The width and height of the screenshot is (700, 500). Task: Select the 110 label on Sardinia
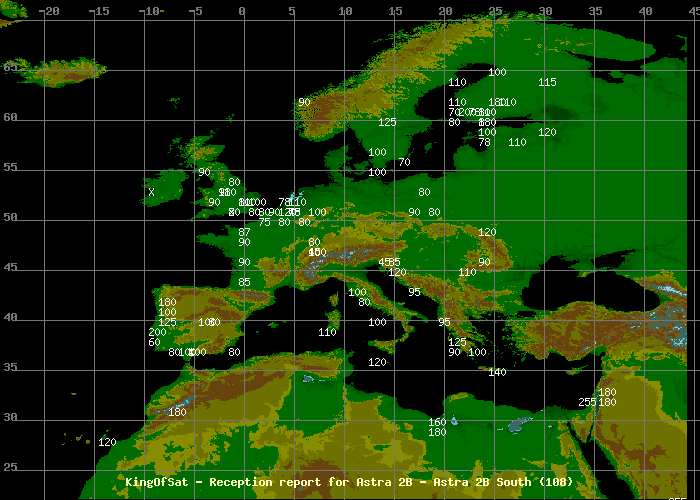point(327,332)
